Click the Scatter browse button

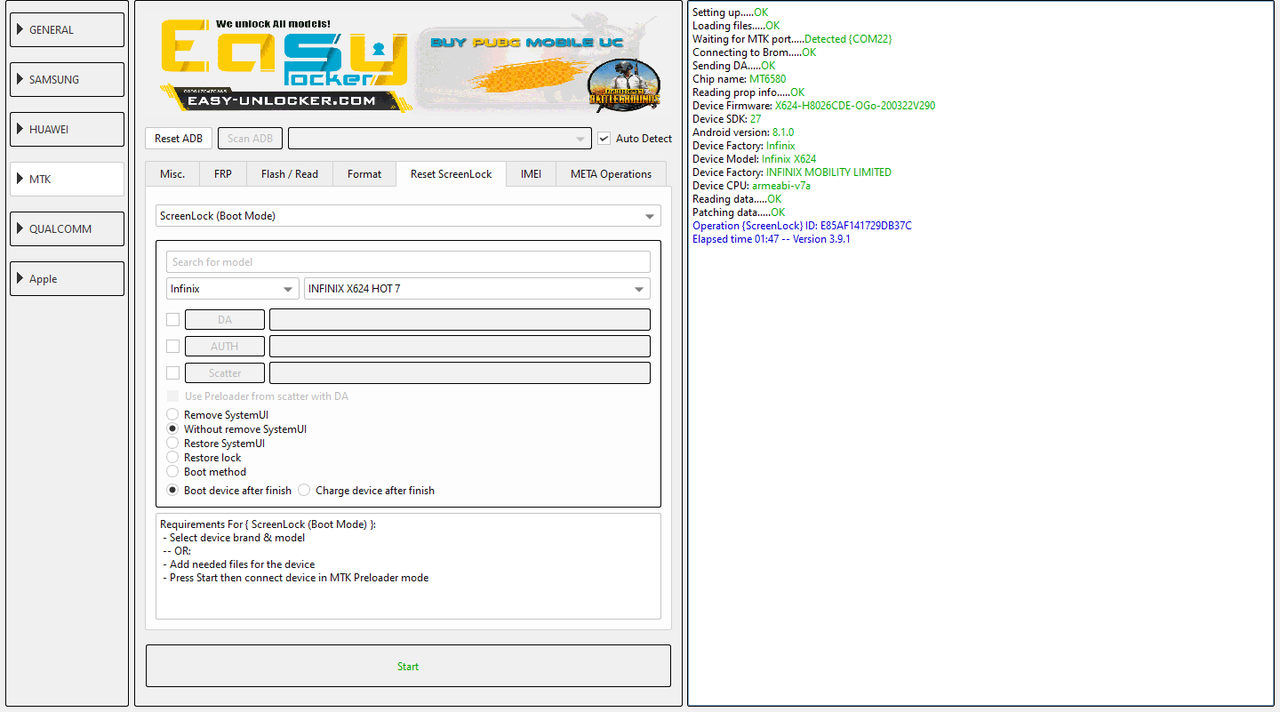(x=225, y=373)
